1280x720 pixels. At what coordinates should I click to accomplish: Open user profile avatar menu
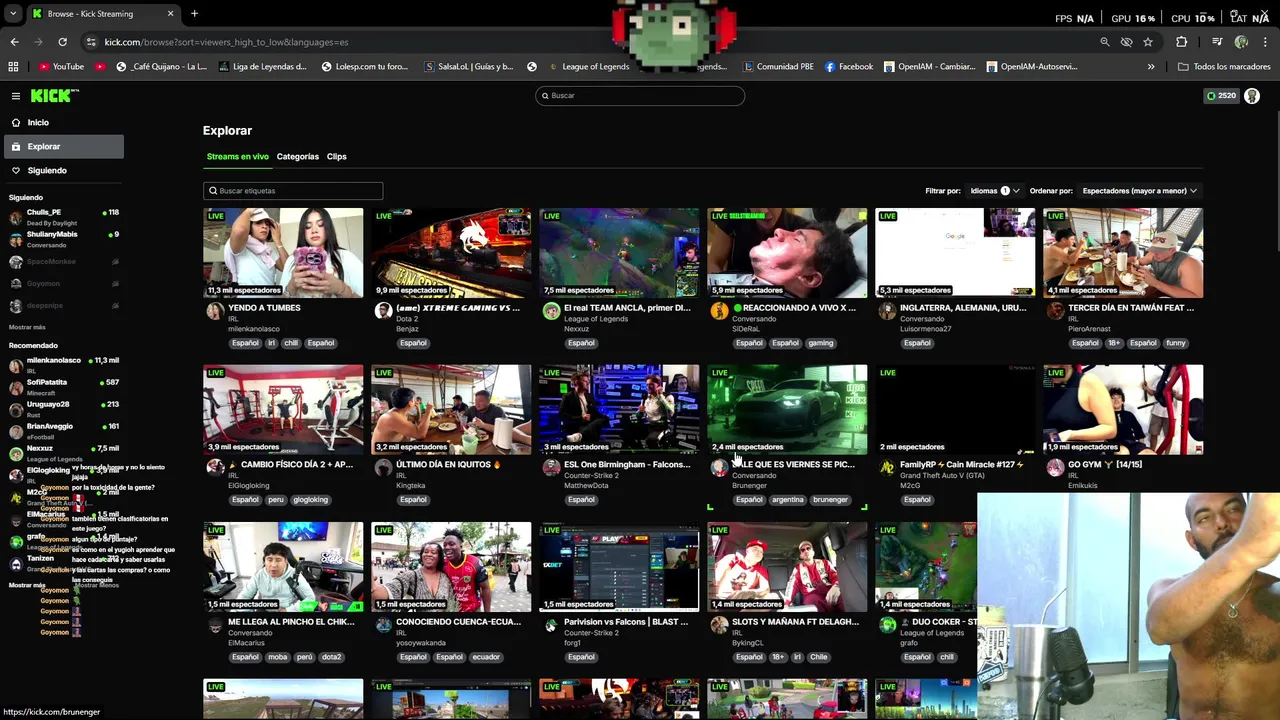[x=1252, y=96]
